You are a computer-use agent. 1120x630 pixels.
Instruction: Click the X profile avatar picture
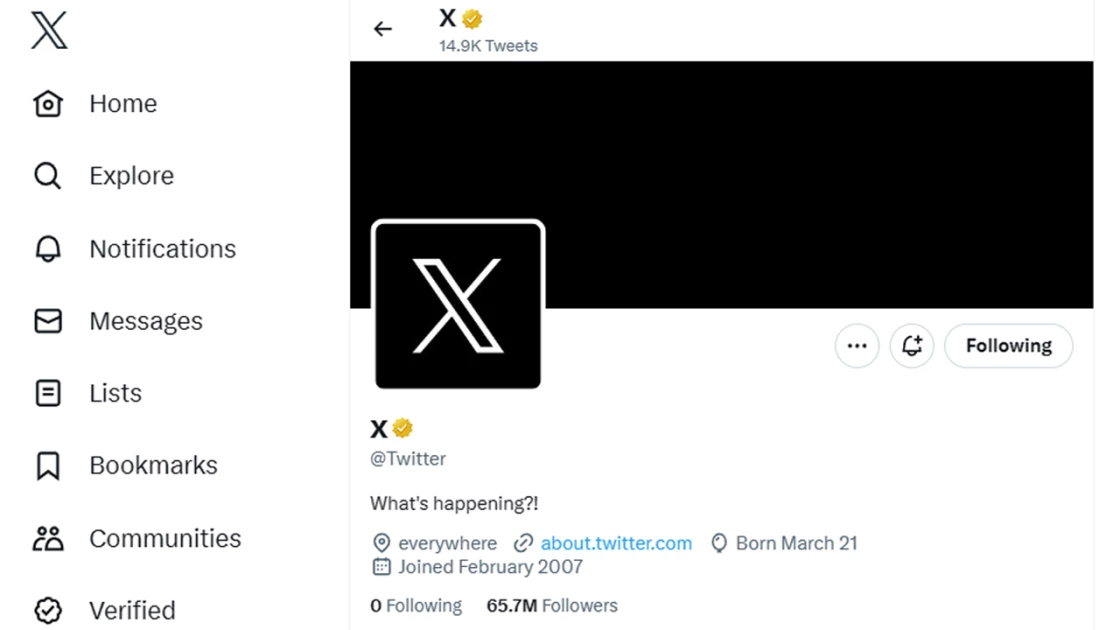(459, 303)
